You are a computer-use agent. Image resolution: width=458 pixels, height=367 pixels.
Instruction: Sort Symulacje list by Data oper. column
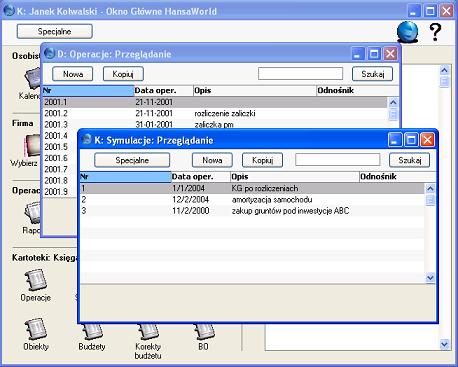click(x=201, y=177)
